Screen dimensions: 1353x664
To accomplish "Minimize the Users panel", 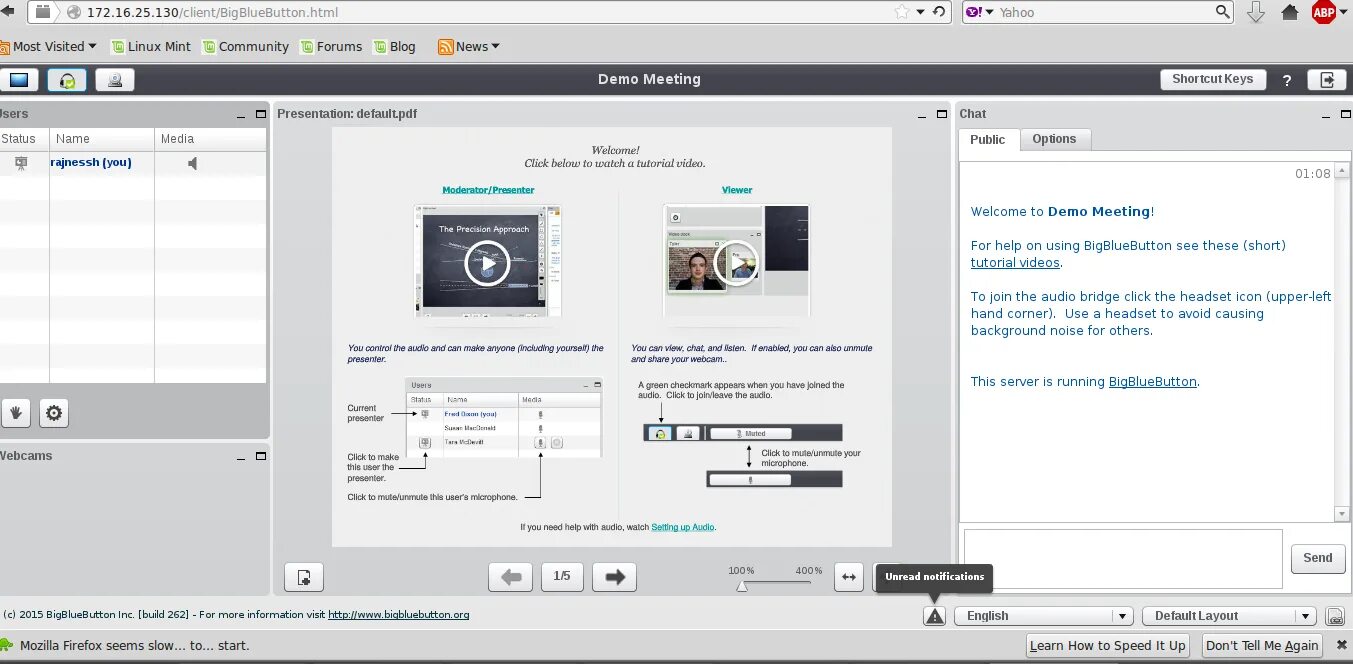I will [x=241, y=115].
